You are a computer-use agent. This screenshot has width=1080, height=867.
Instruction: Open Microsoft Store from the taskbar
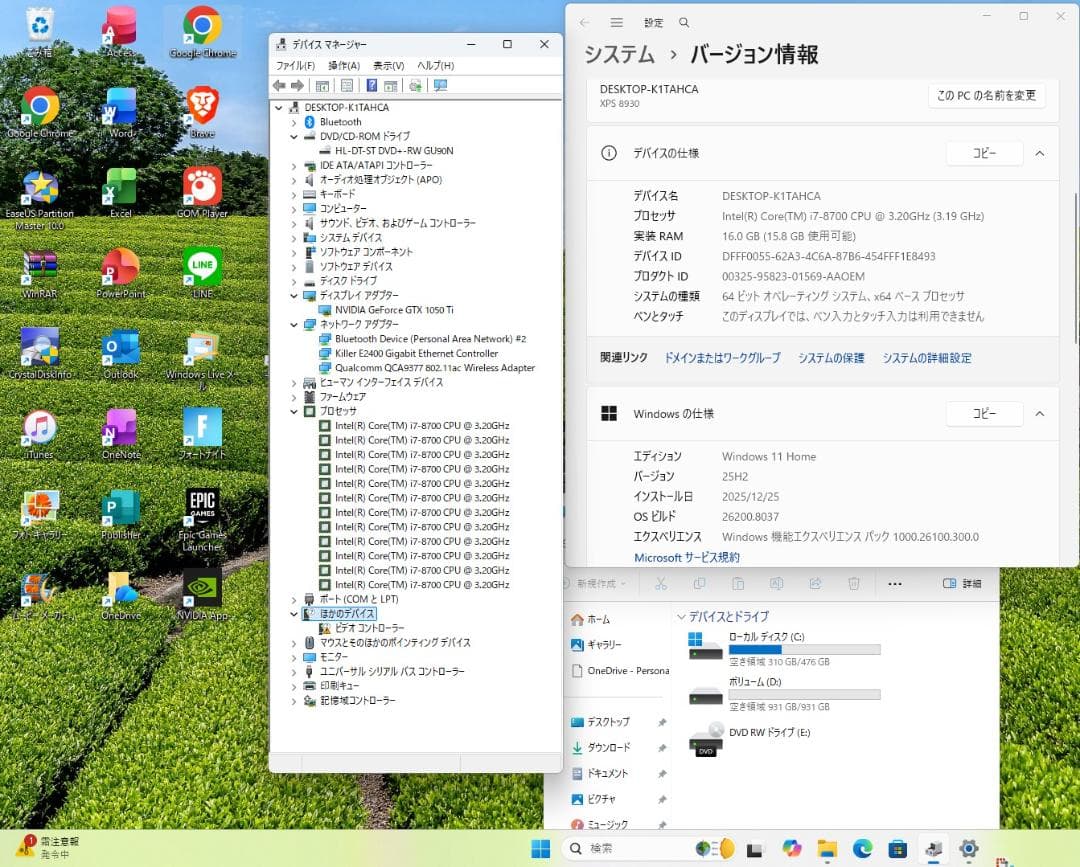point(897,848)
